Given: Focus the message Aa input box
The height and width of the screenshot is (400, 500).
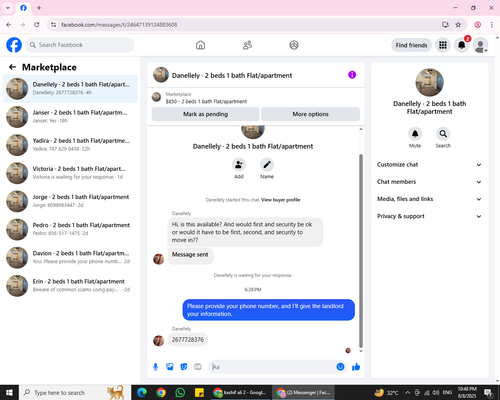Looking at the screenshot, I should (x=273, y=367).
